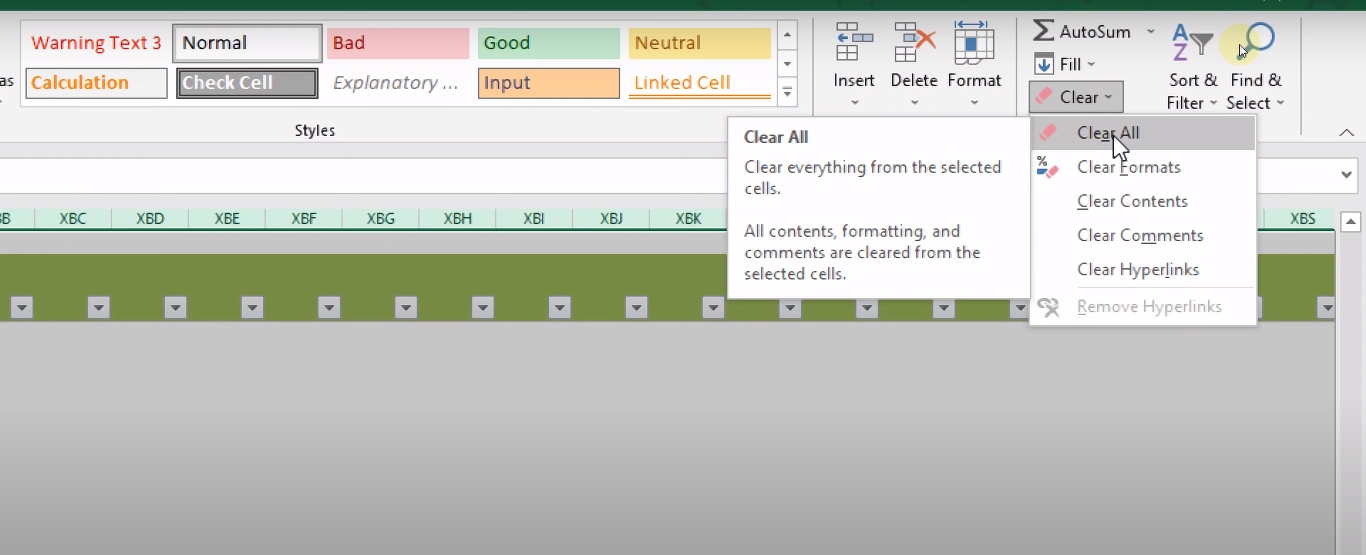This screenshot has width=1366, height=555.
Task: Open the filter dropdown in column XBE
Action: (x=252, y=308)
